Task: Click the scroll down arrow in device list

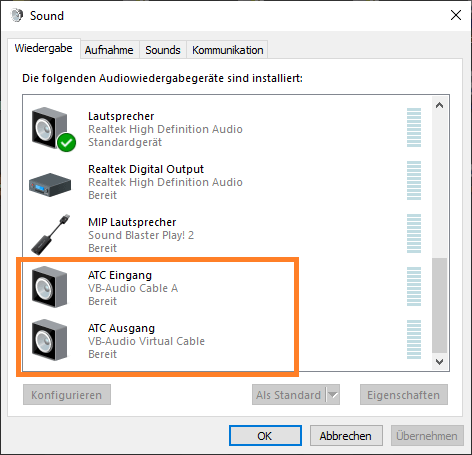Action: click(439, 362)
